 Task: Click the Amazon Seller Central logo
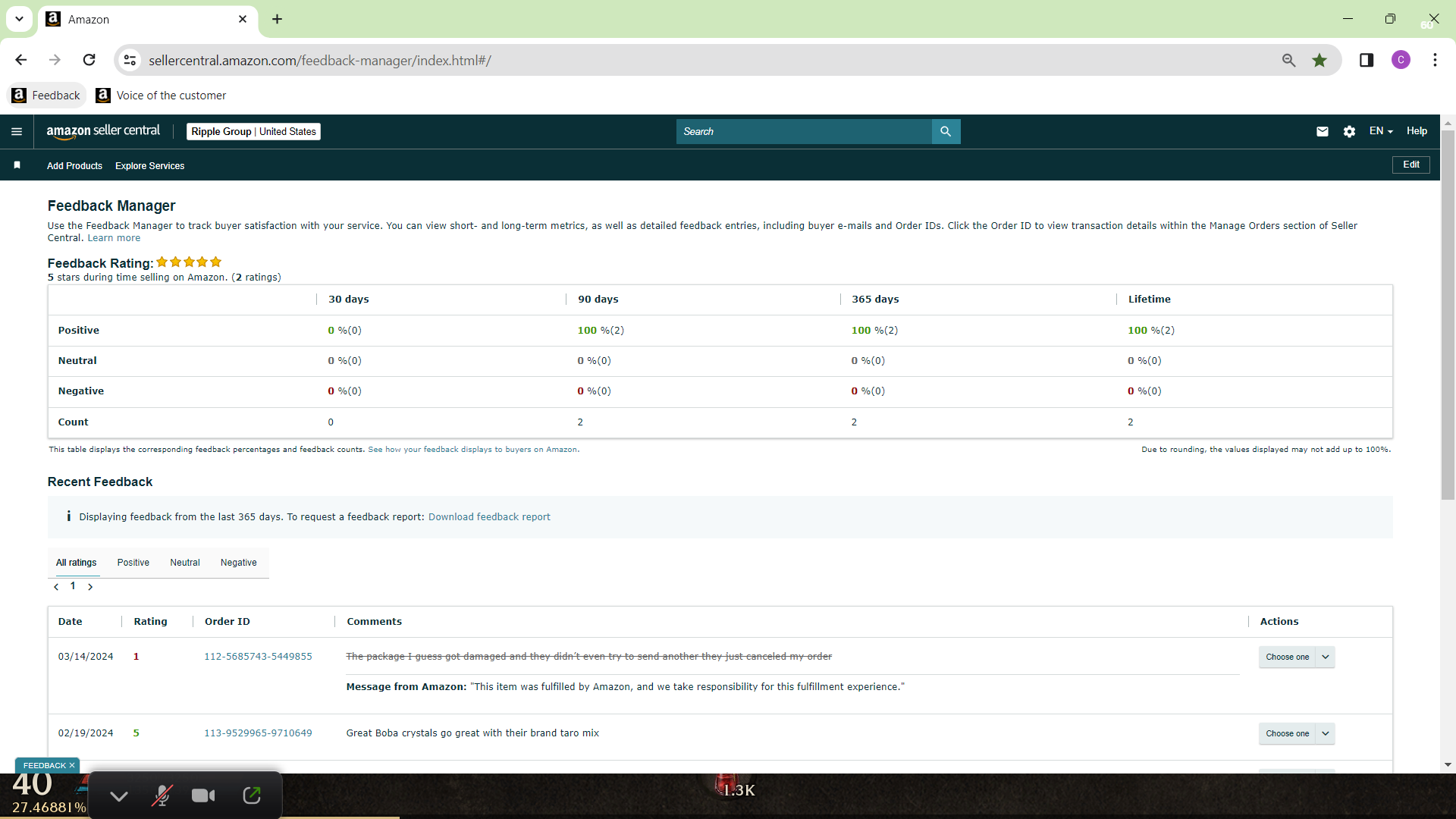pyautogui.click(x=103, y=131)
